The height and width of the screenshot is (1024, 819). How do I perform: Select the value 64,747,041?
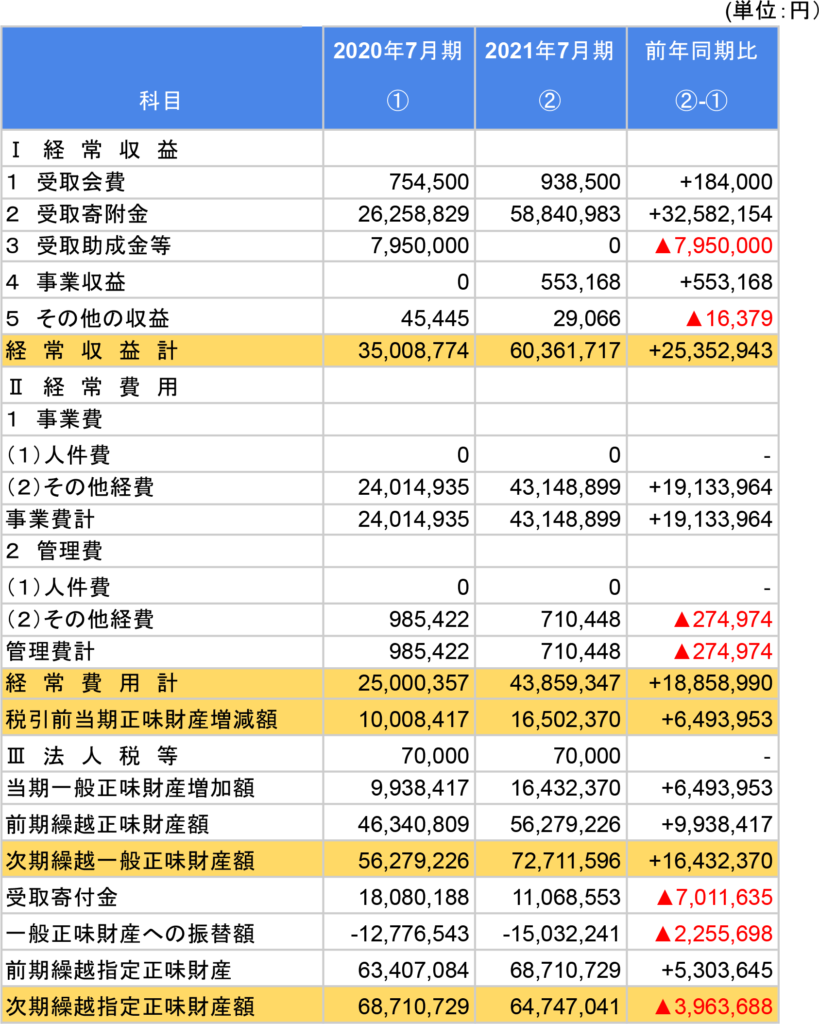[x=566, y=1006]
